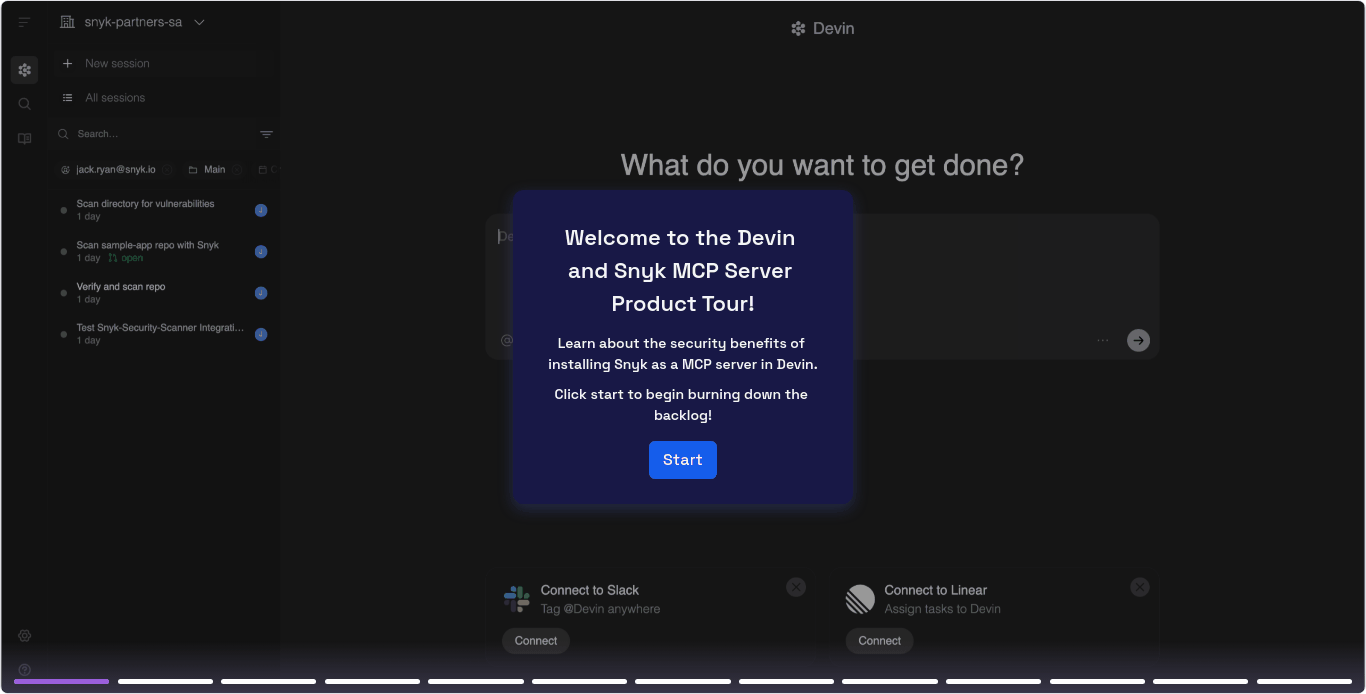Open the Verify and scan repo session

[164, 293]
